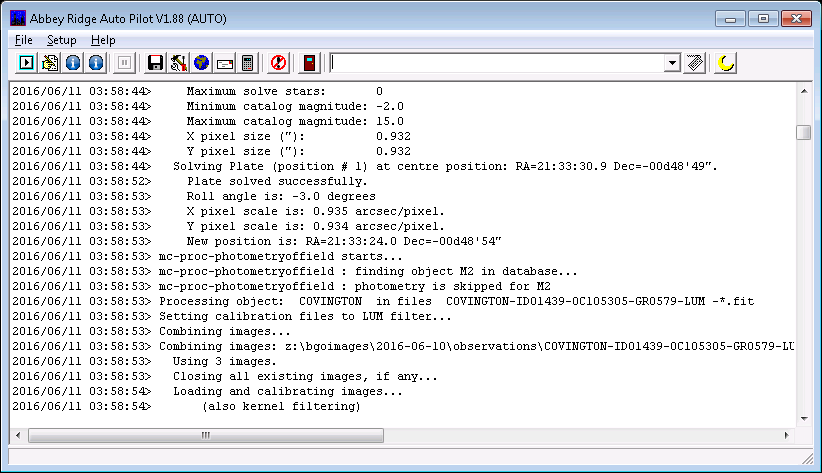Click the horizontal scrollbar right arrow
This screenshot has width=822, height=473.
[786, 435]
